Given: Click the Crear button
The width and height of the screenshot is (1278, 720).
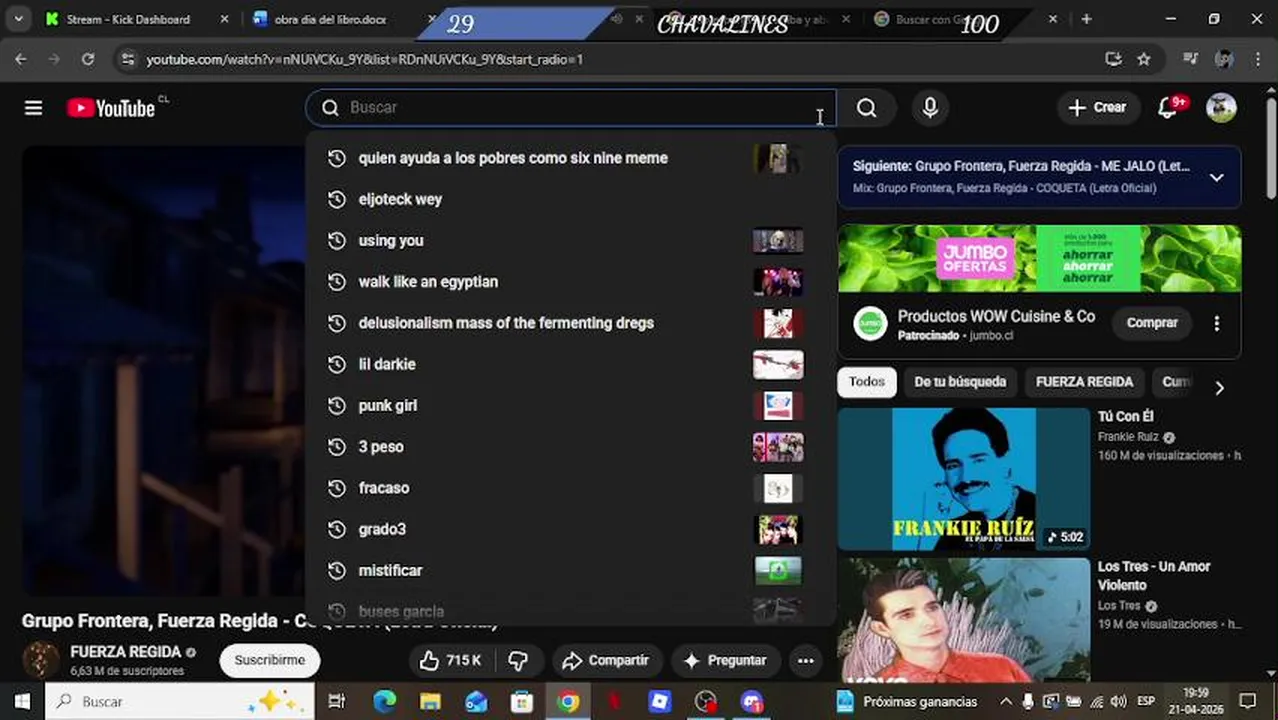Looking at the screenshot, I should pos(1097,108).
